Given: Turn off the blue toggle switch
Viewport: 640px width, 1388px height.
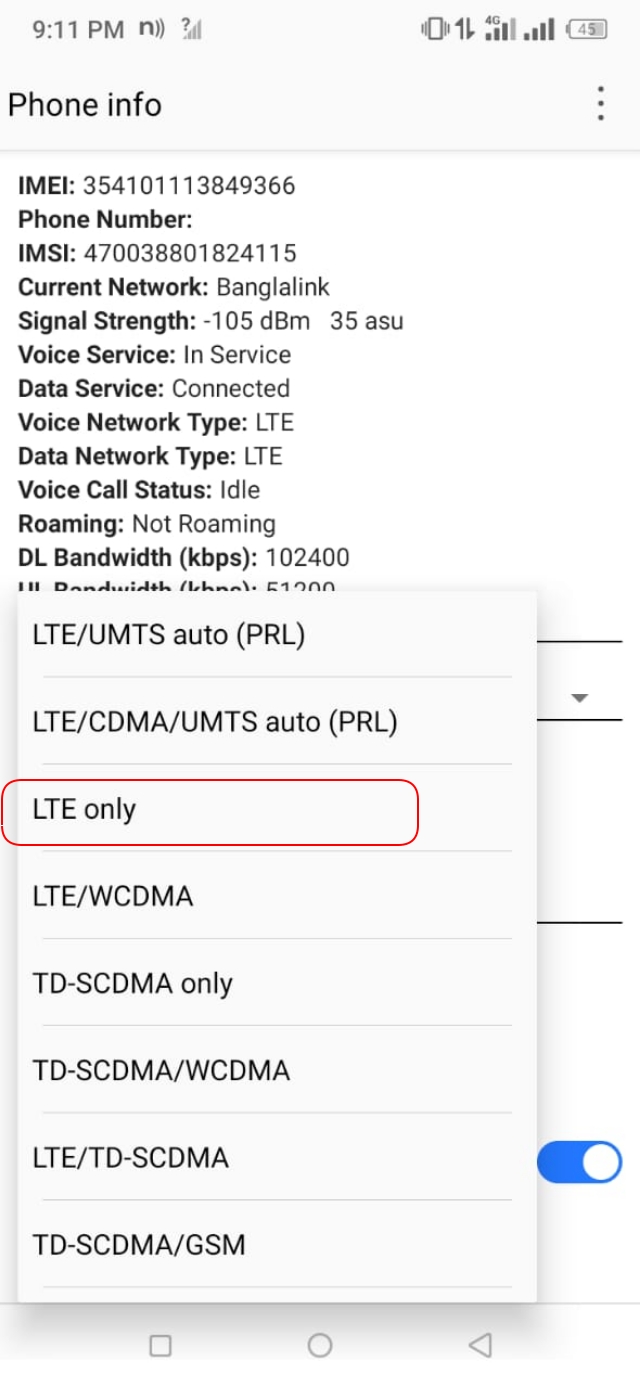Looking at the screenshot, I should pyautogui.click(x=579, y=1162).
